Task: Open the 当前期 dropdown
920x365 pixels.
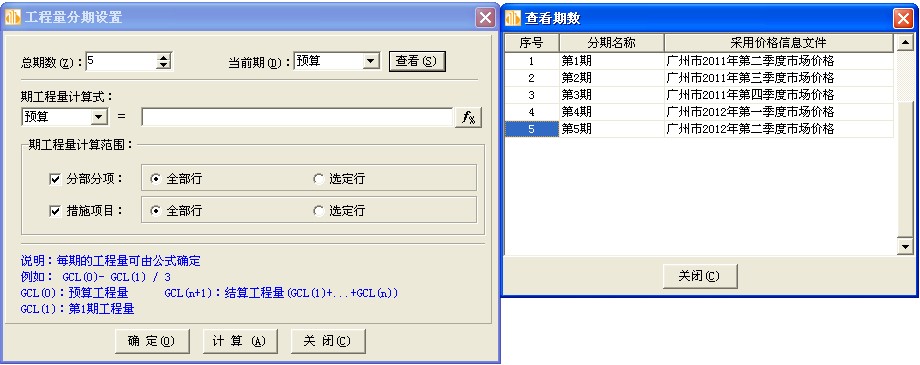Action: tap(371, 61)
